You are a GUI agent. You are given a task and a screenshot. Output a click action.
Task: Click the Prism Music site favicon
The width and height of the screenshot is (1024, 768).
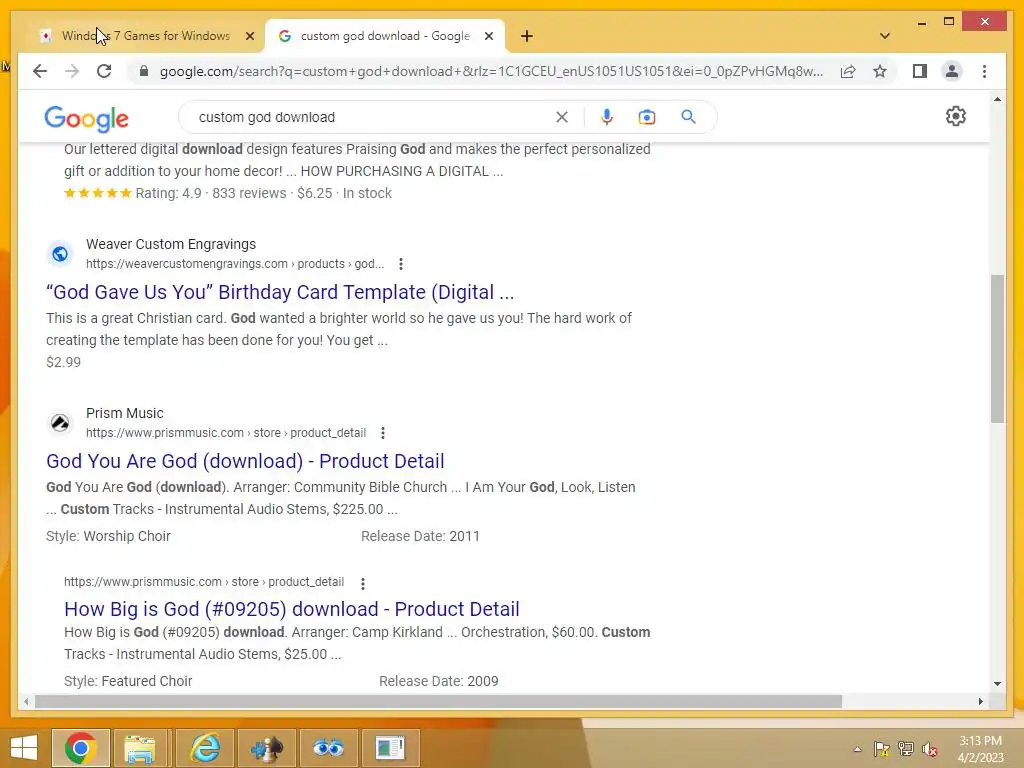[x=60, y=423]
